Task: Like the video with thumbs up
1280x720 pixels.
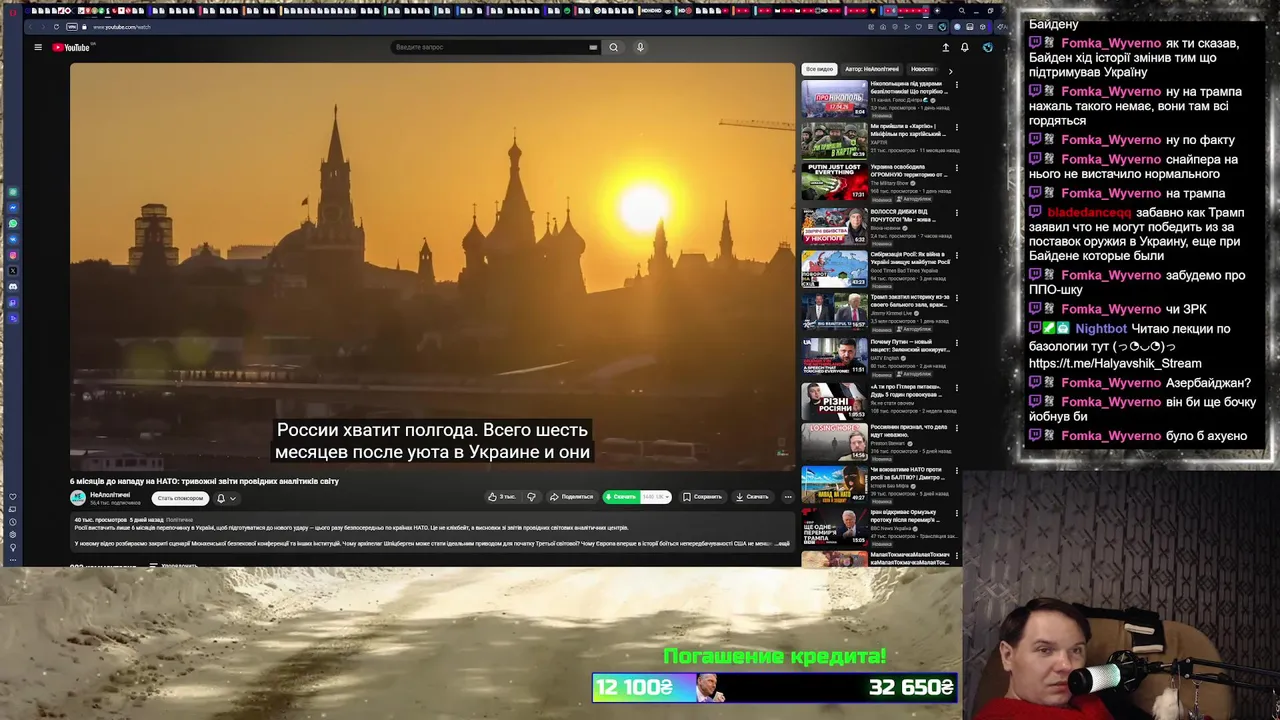Action: 502,497
